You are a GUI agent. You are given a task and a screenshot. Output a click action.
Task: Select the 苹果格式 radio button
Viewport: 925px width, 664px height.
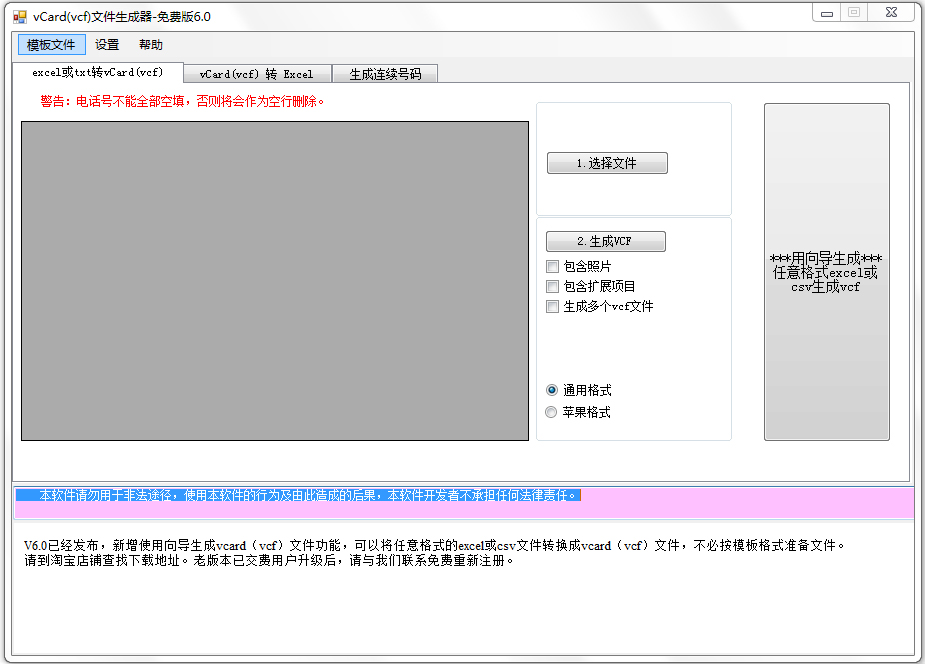(551, 411)
